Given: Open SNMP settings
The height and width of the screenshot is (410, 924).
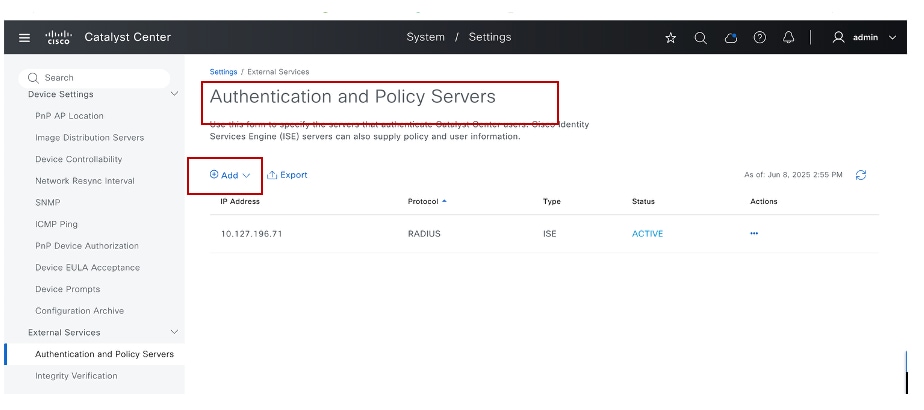Looking at the screenshot, I should tap(48, 203).
